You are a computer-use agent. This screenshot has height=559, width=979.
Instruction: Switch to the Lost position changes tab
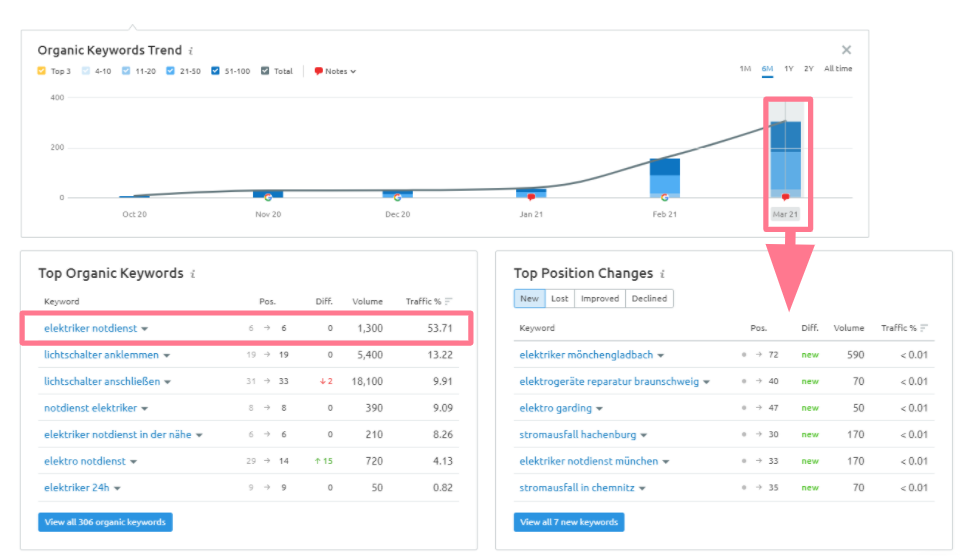coord(559,299)
